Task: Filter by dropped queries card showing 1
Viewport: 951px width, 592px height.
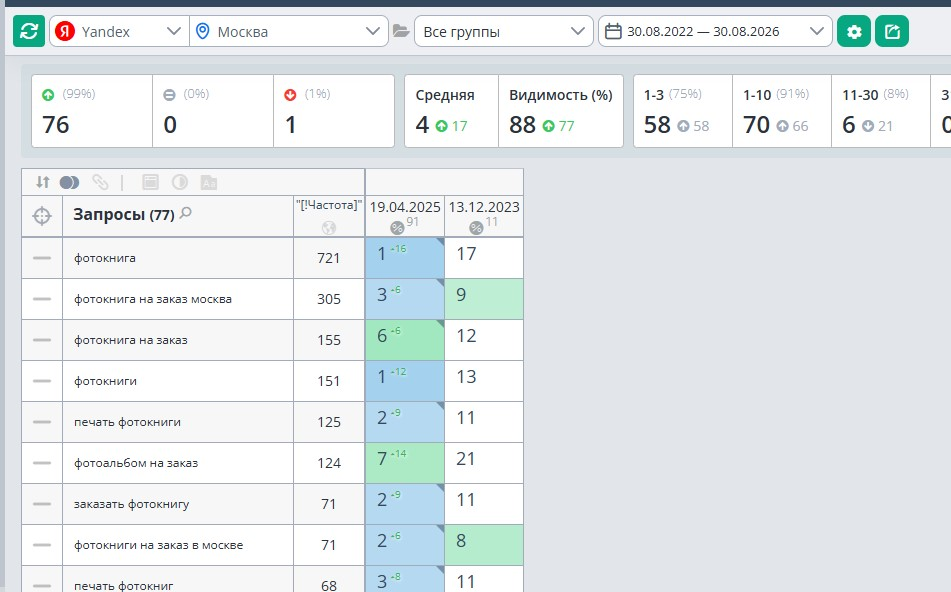Action: [334, 111]
